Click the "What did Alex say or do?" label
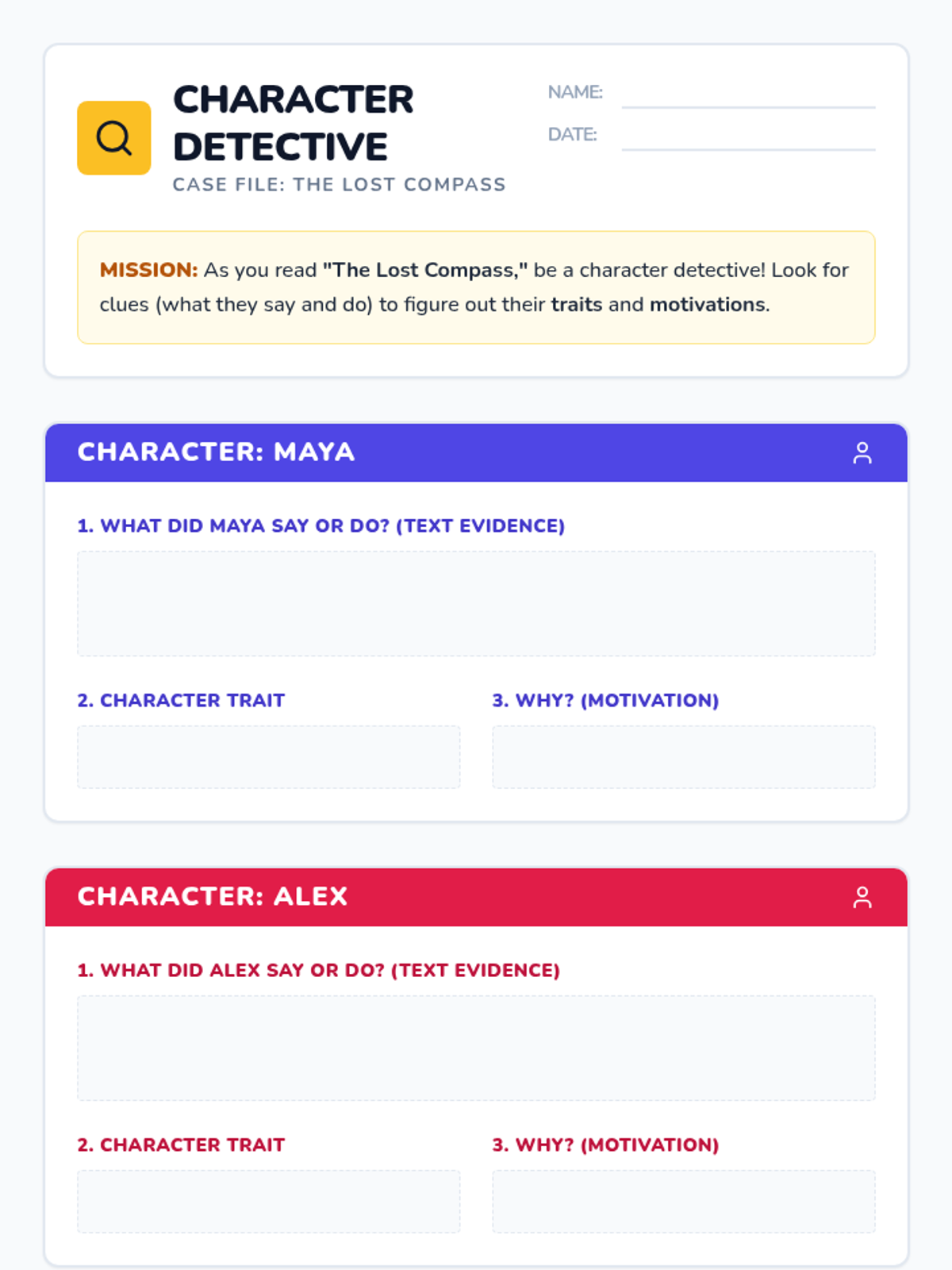This screenshot has width=952, height=1270. [318, 970]
